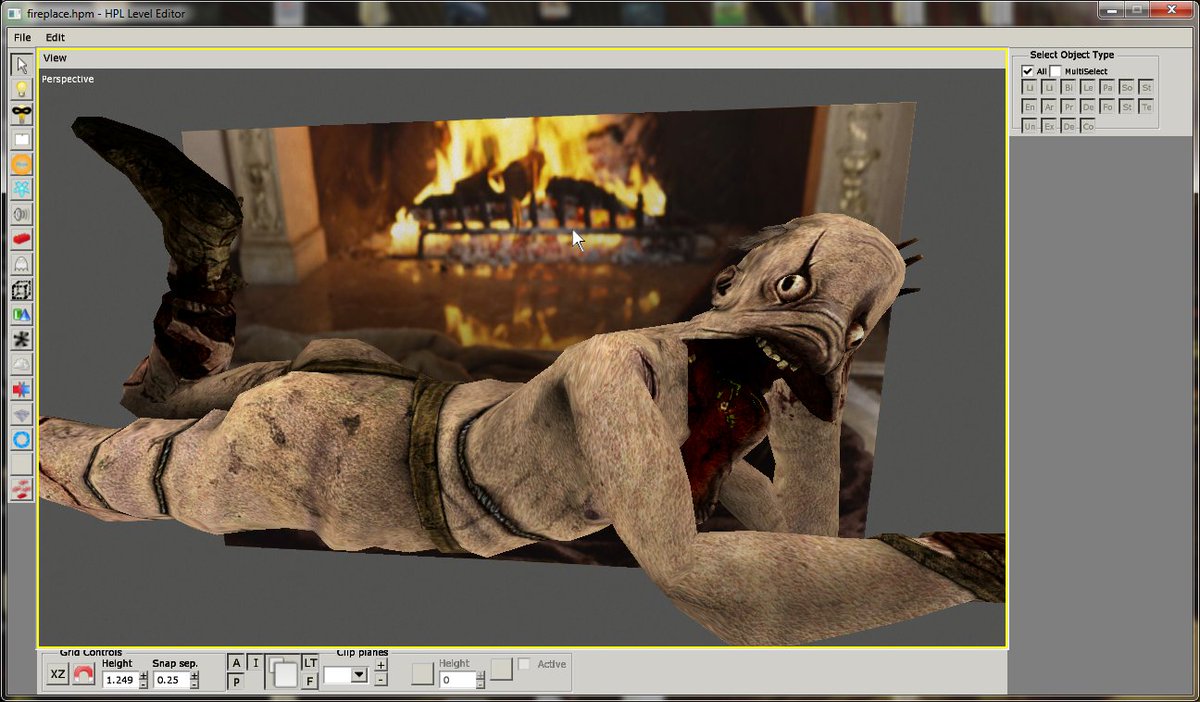Toggle the Le object type filter
This screenshot has height=702, width=1200.
(1088, 88)
